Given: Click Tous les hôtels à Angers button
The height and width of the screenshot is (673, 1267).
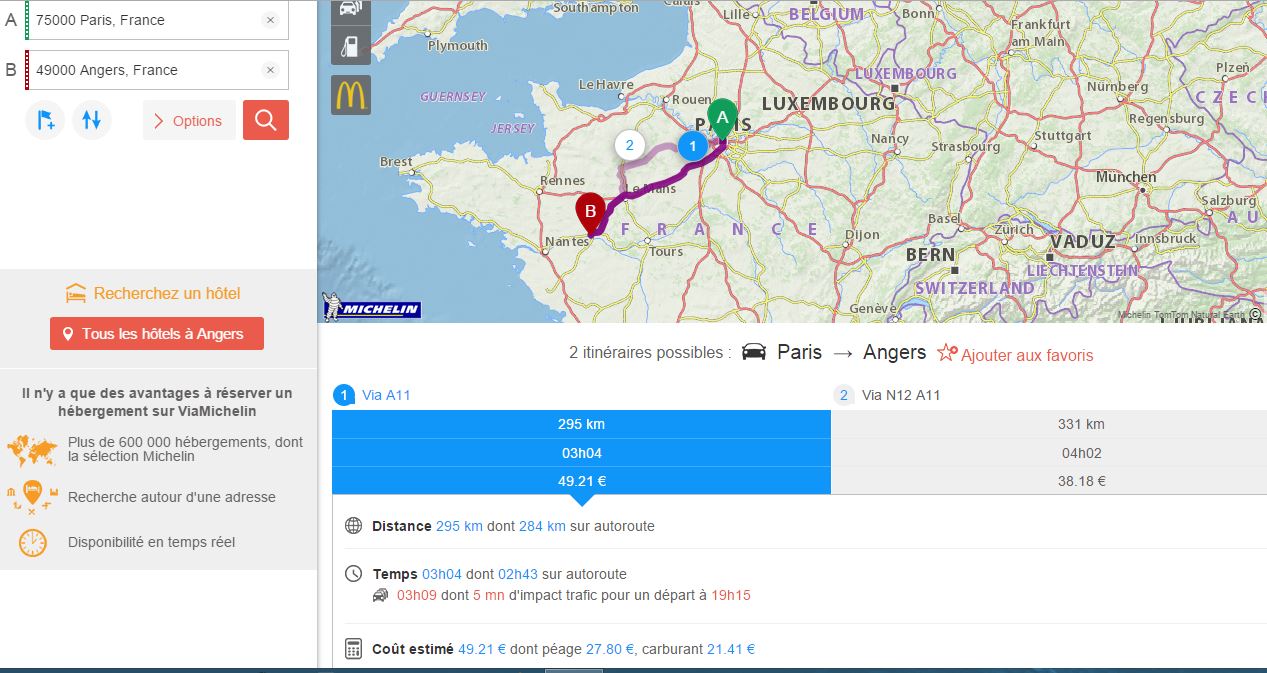Looking at the screenshot, I should 157,334.
